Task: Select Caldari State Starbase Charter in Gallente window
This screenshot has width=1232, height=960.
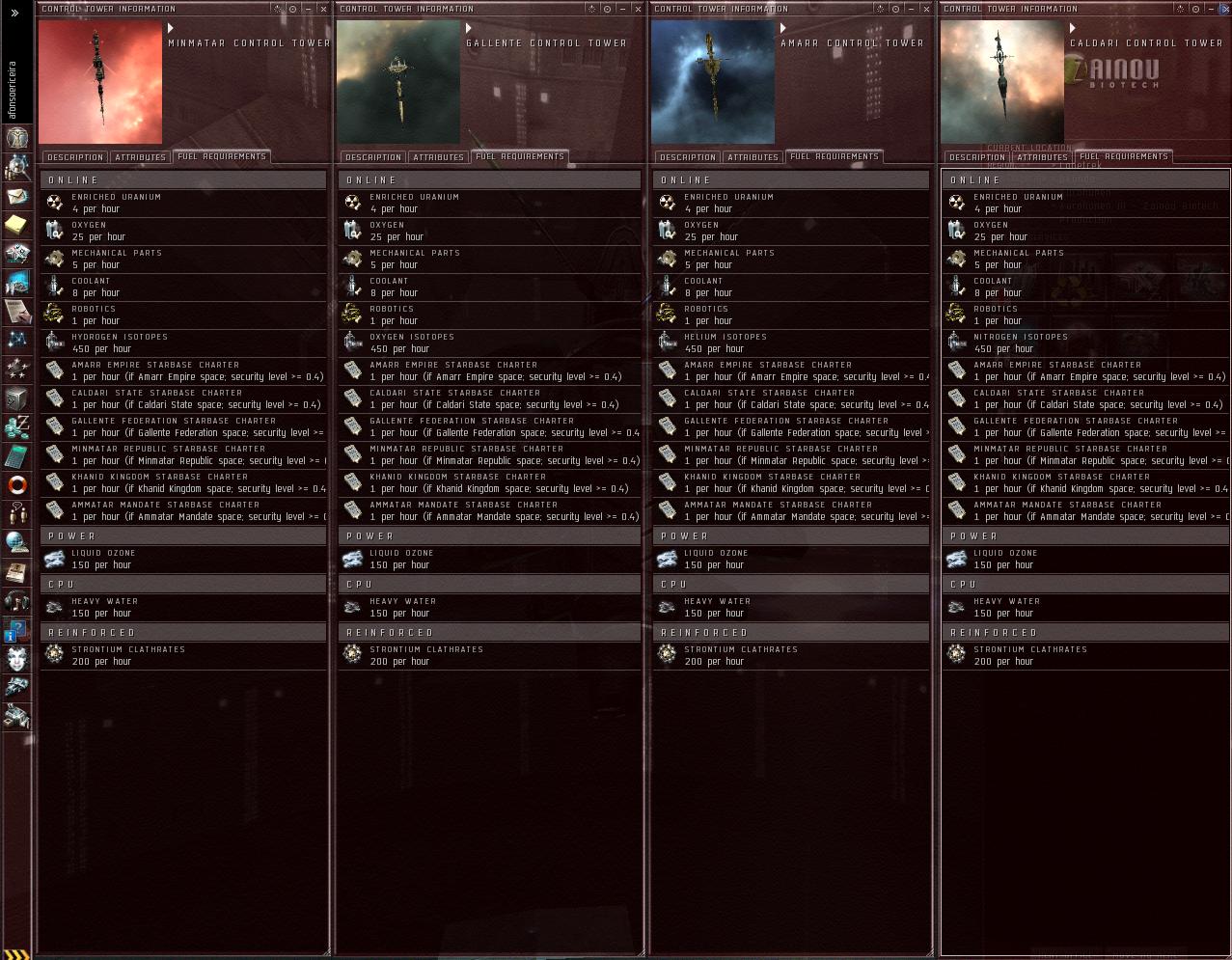Action: pos(489,398)
